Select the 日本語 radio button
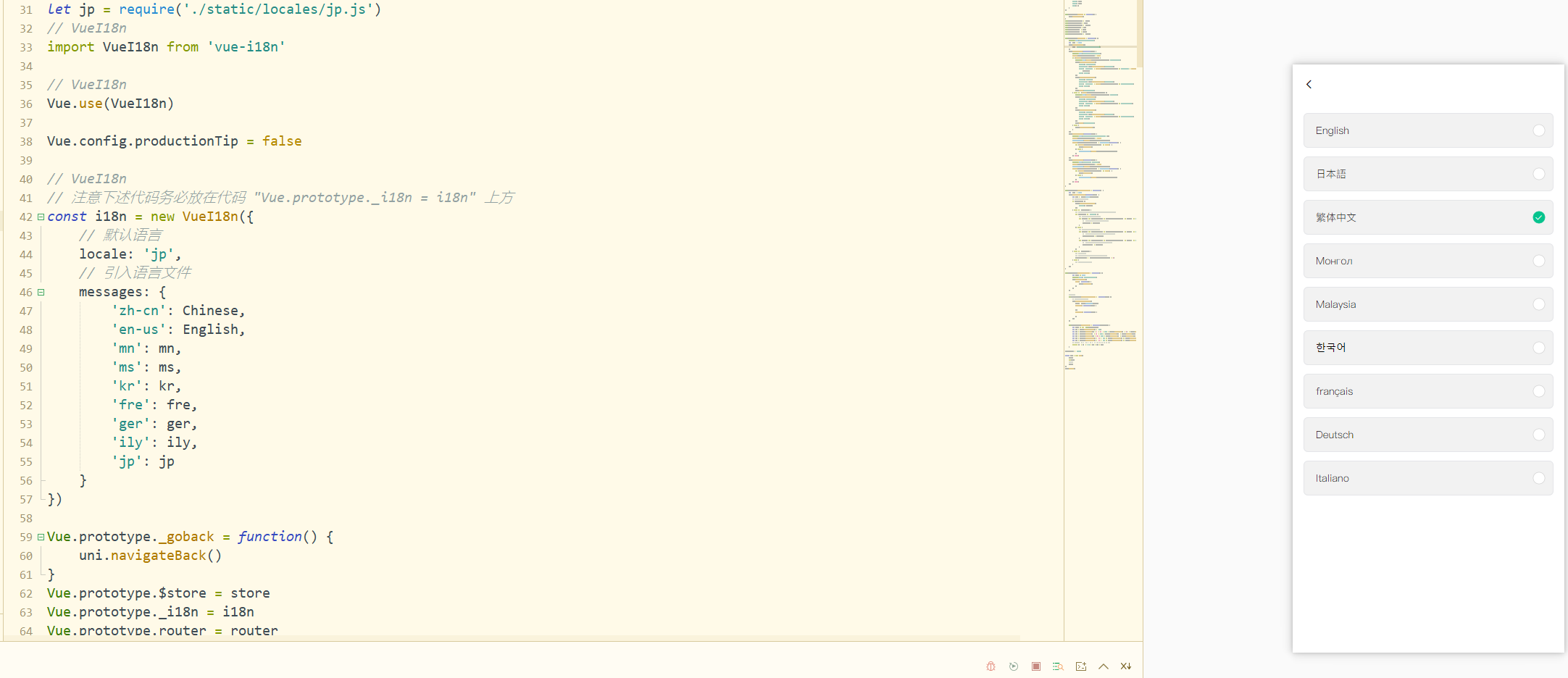This screenshot has height=678, width=1568. tap(1538, 174)
